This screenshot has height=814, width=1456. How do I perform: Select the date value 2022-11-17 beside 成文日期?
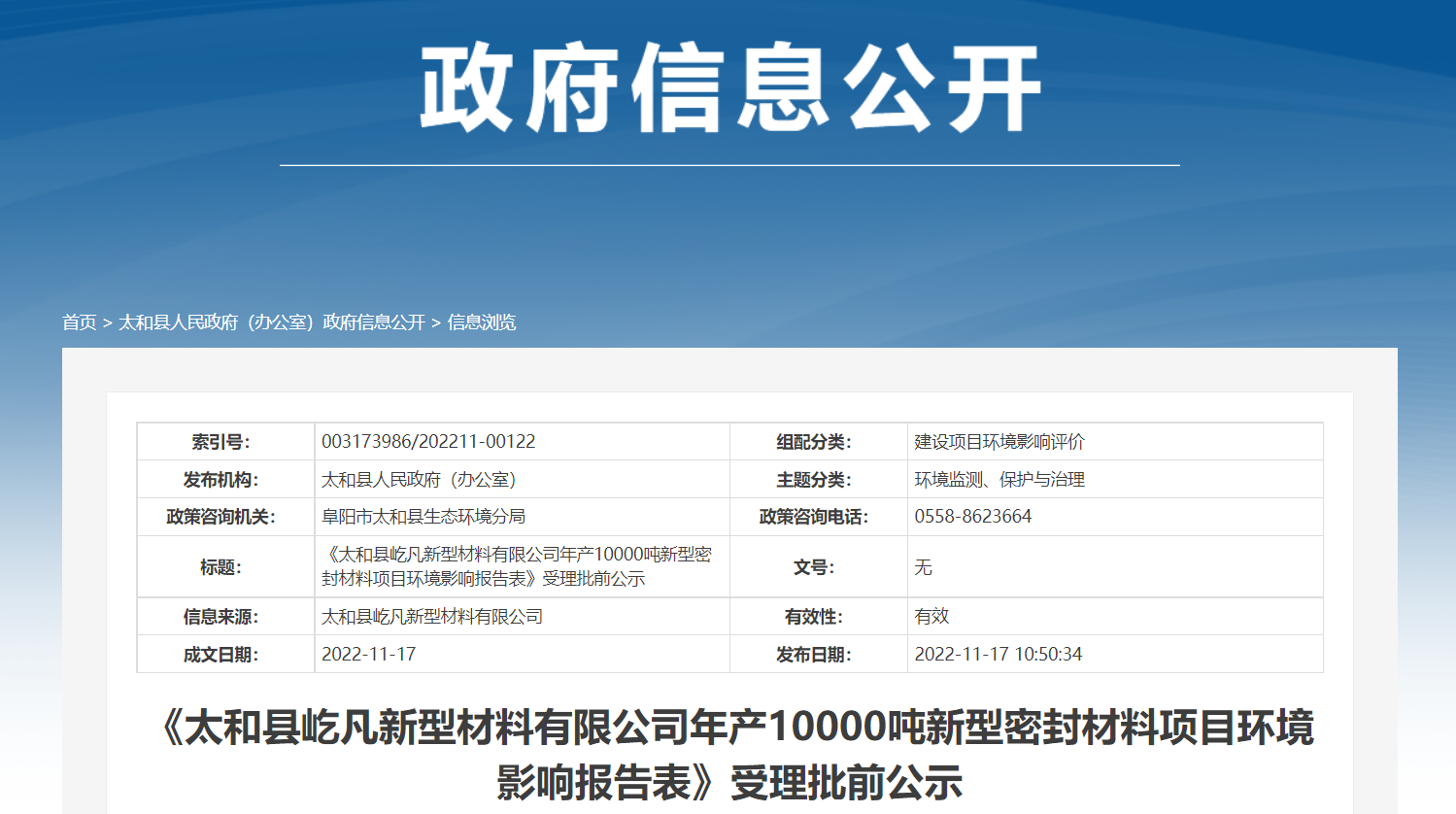pyautogui.click(x=369, y=655)
